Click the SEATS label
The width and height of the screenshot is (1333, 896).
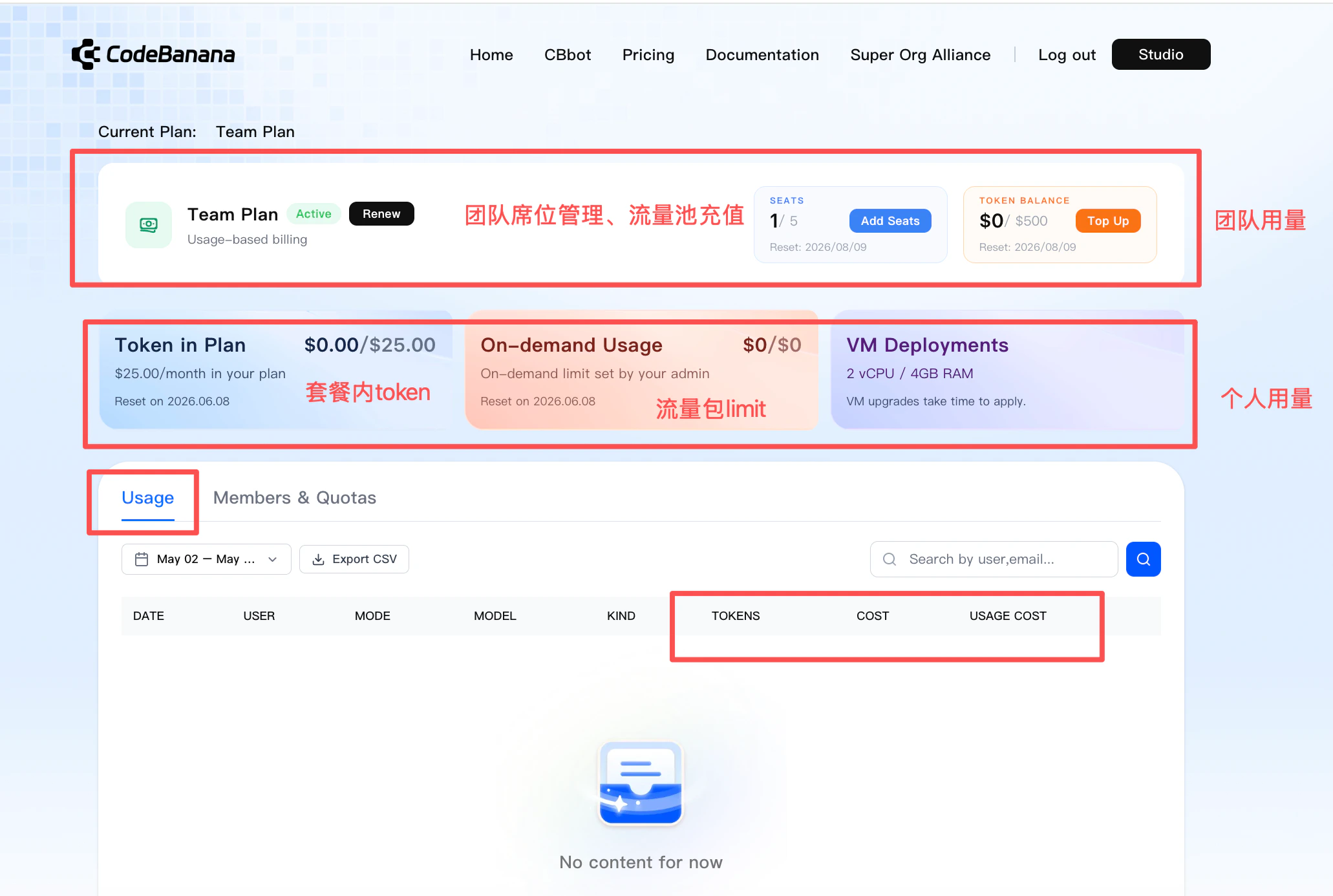coord(787,201)
